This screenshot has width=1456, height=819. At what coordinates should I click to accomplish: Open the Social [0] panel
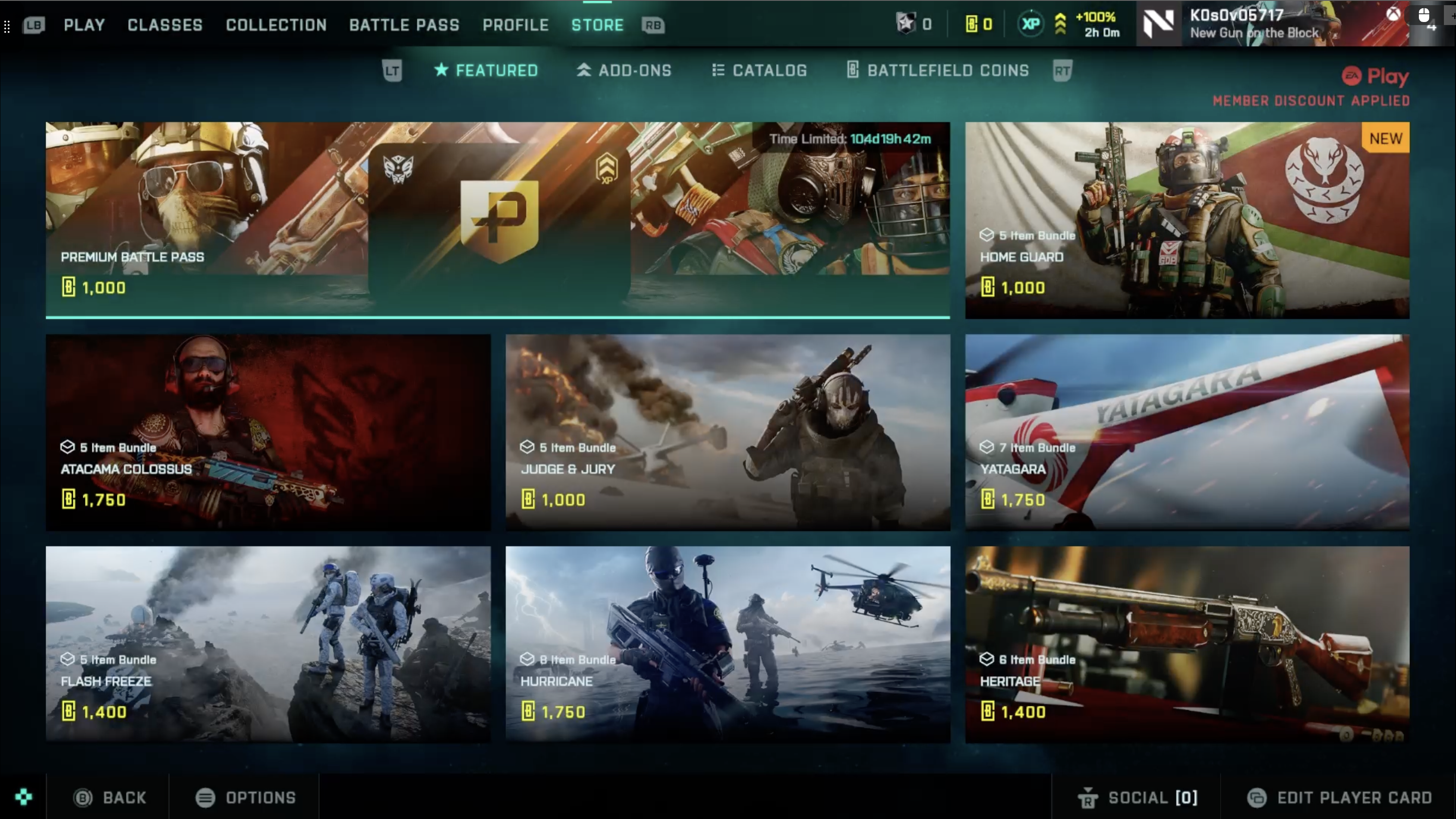1137,797
